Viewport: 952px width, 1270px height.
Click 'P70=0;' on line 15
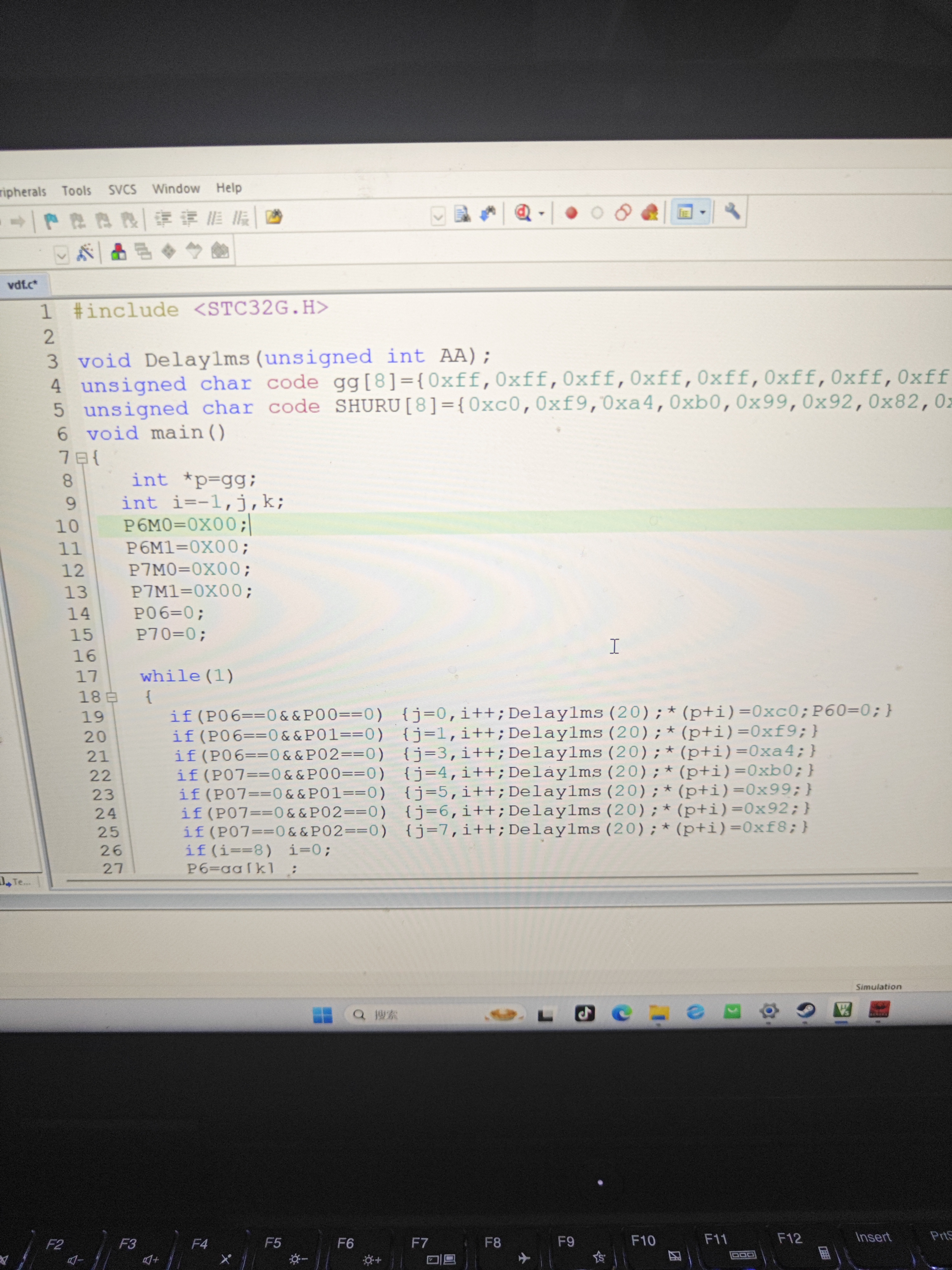coord(171,634)
